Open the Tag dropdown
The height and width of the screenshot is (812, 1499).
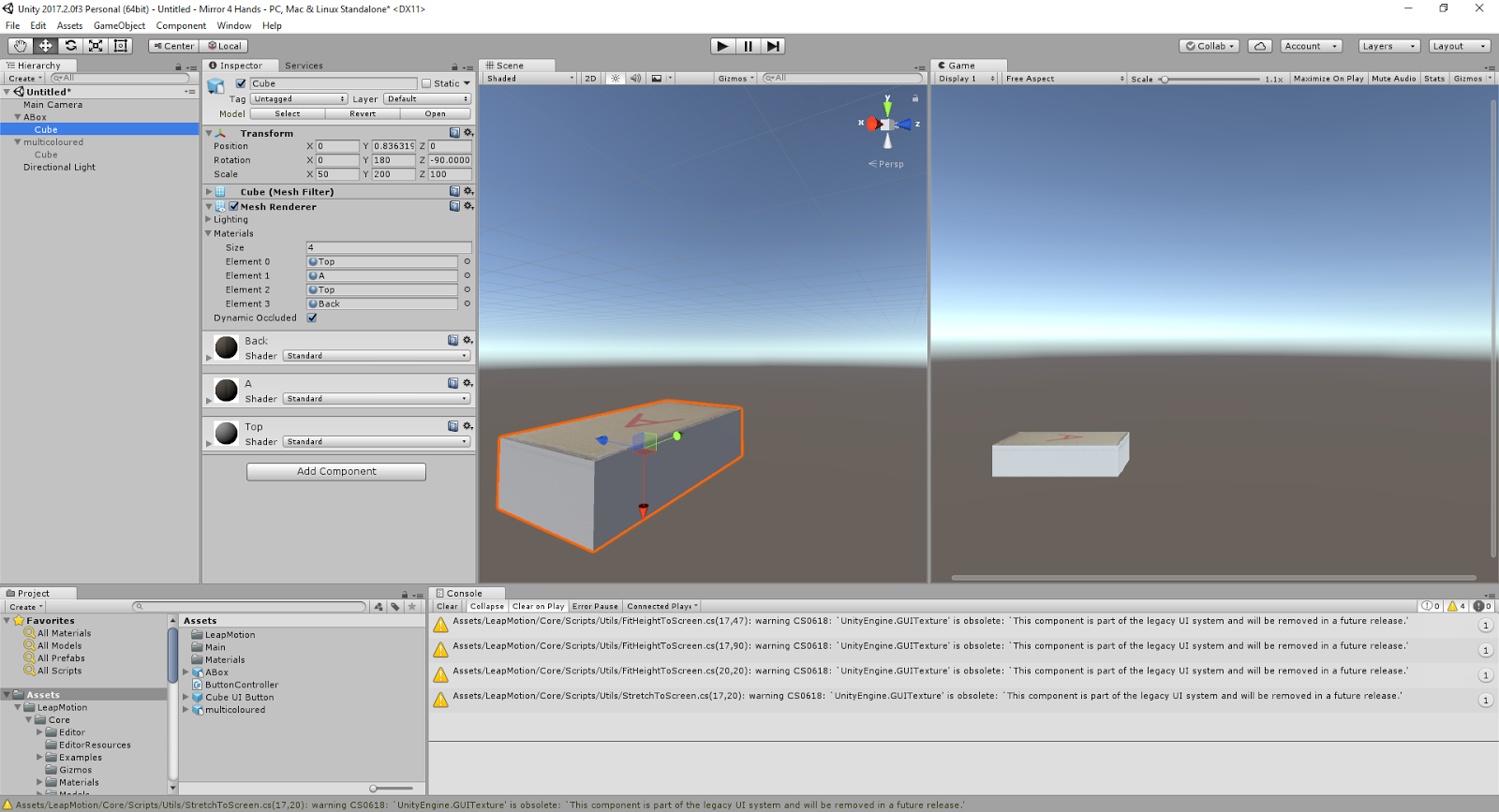coord(299,98)
